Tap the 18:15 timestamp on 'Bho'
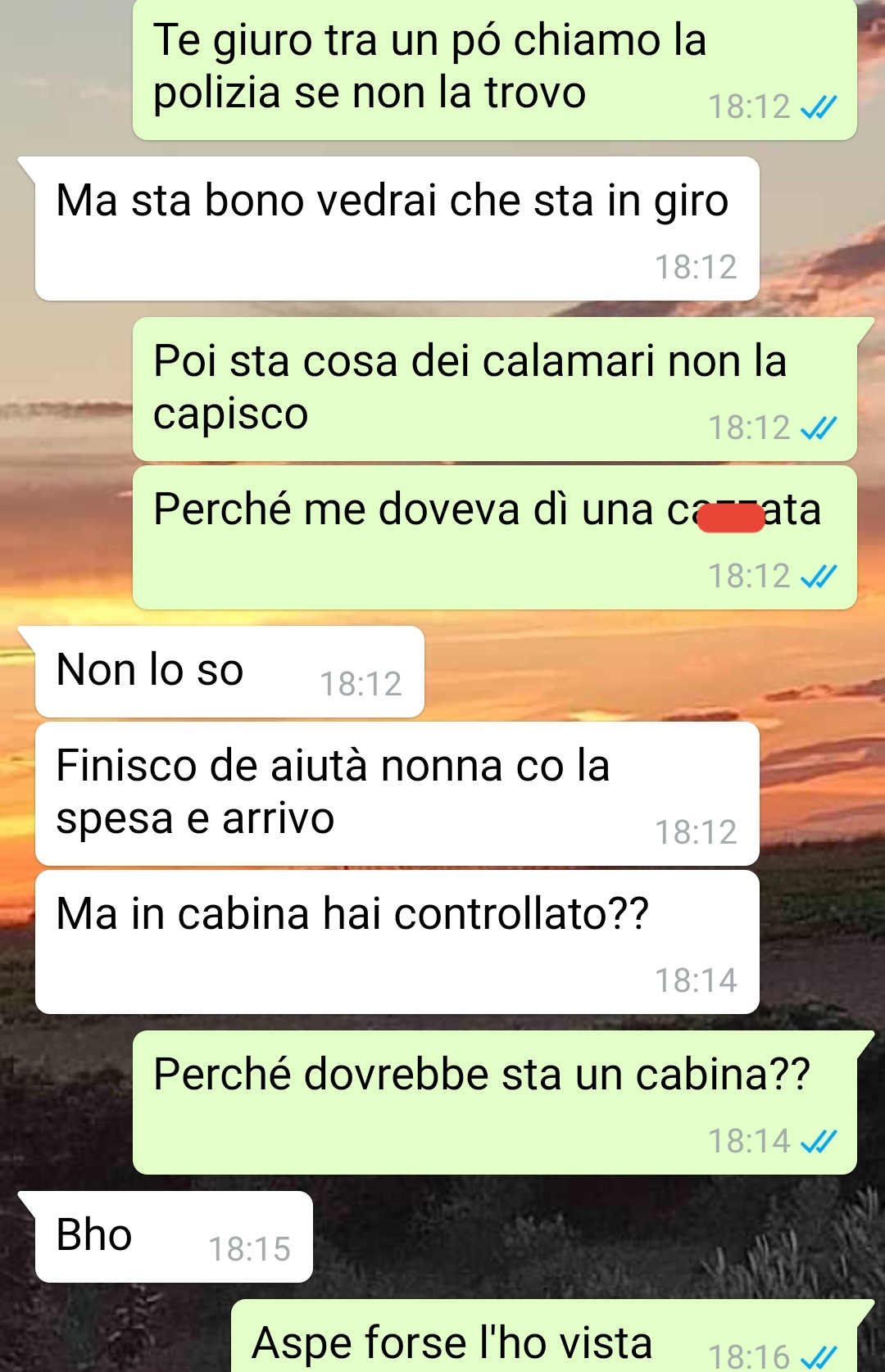The width and height of the screenshot is (885, 1372). (249, 1250)
